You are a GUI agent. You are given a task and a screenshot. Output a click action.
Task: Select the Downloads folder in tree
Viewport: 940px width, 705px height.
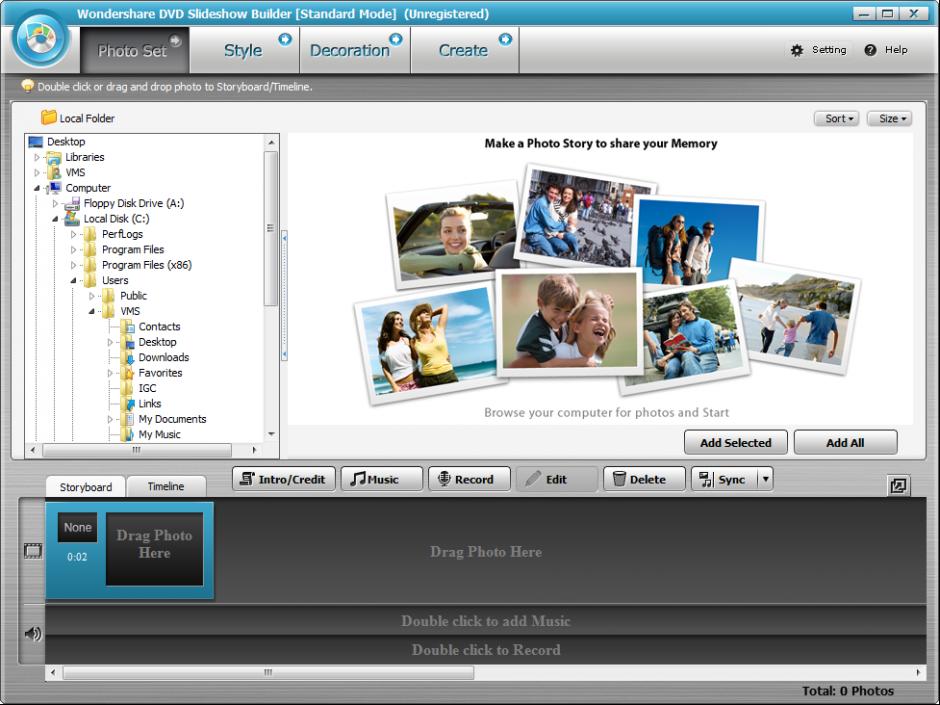point(163,358)
